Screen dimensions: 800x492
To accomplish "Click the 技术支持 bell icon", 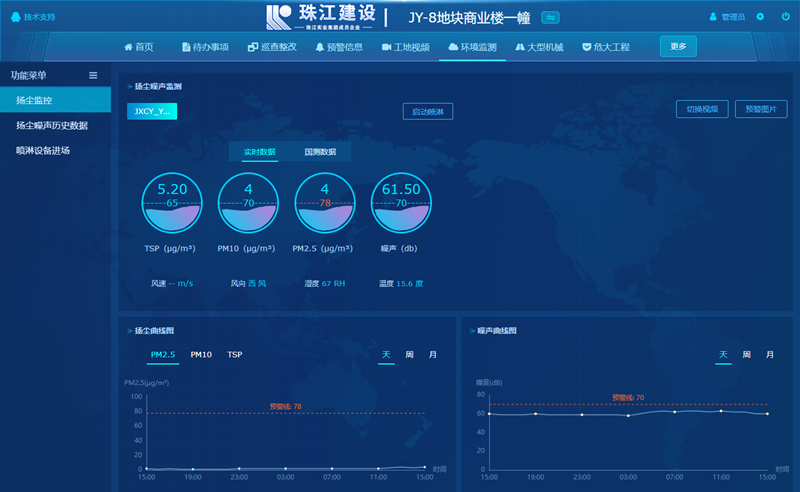I will tap(16, 17).
